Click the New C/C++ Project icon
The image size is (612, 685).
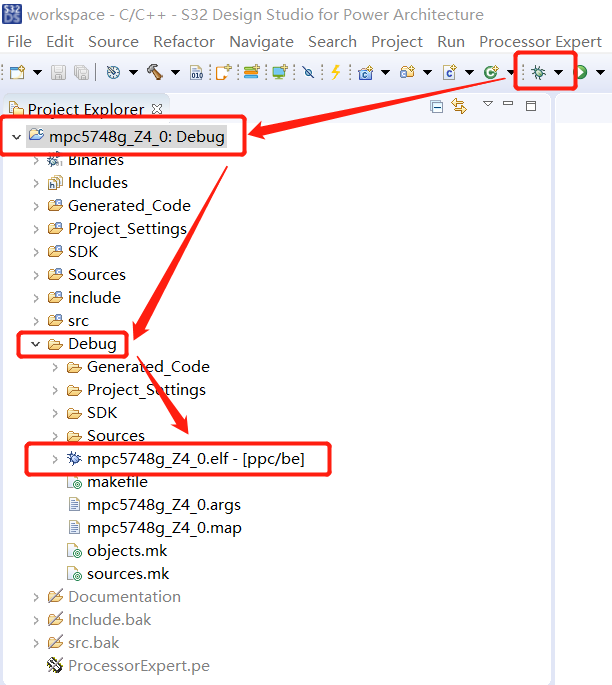(x=366, y=72)
